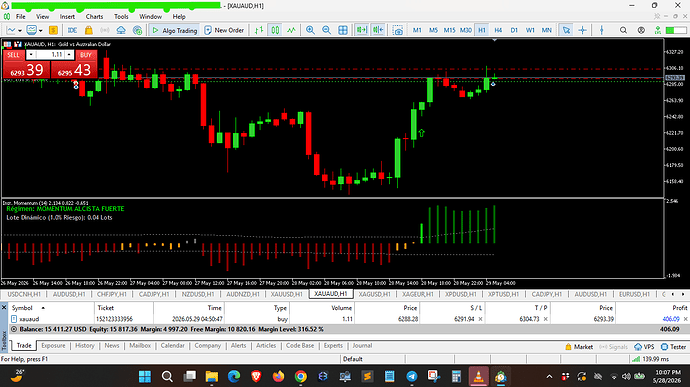Select the Crosshair tool

coord(582,30)
